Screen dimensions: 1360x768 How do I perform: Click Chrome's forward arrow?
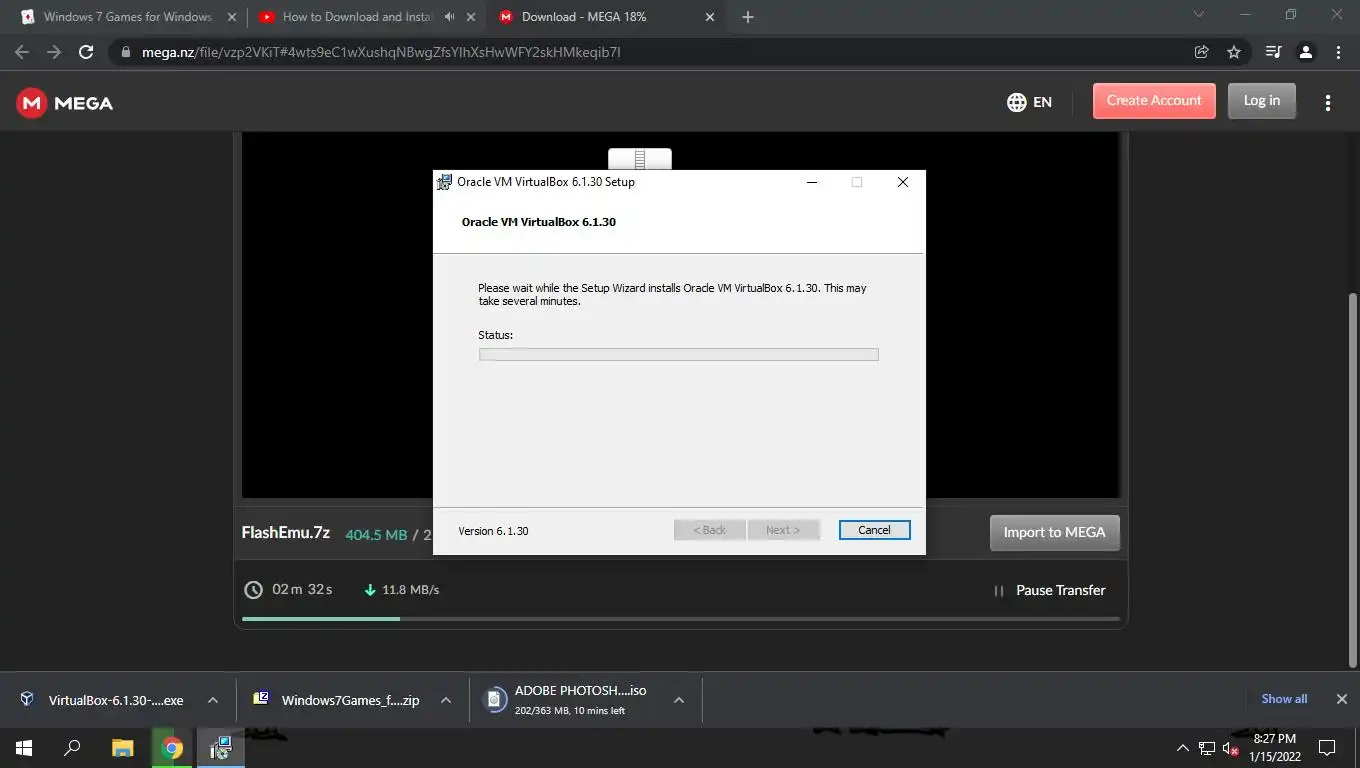click(54, 52)
